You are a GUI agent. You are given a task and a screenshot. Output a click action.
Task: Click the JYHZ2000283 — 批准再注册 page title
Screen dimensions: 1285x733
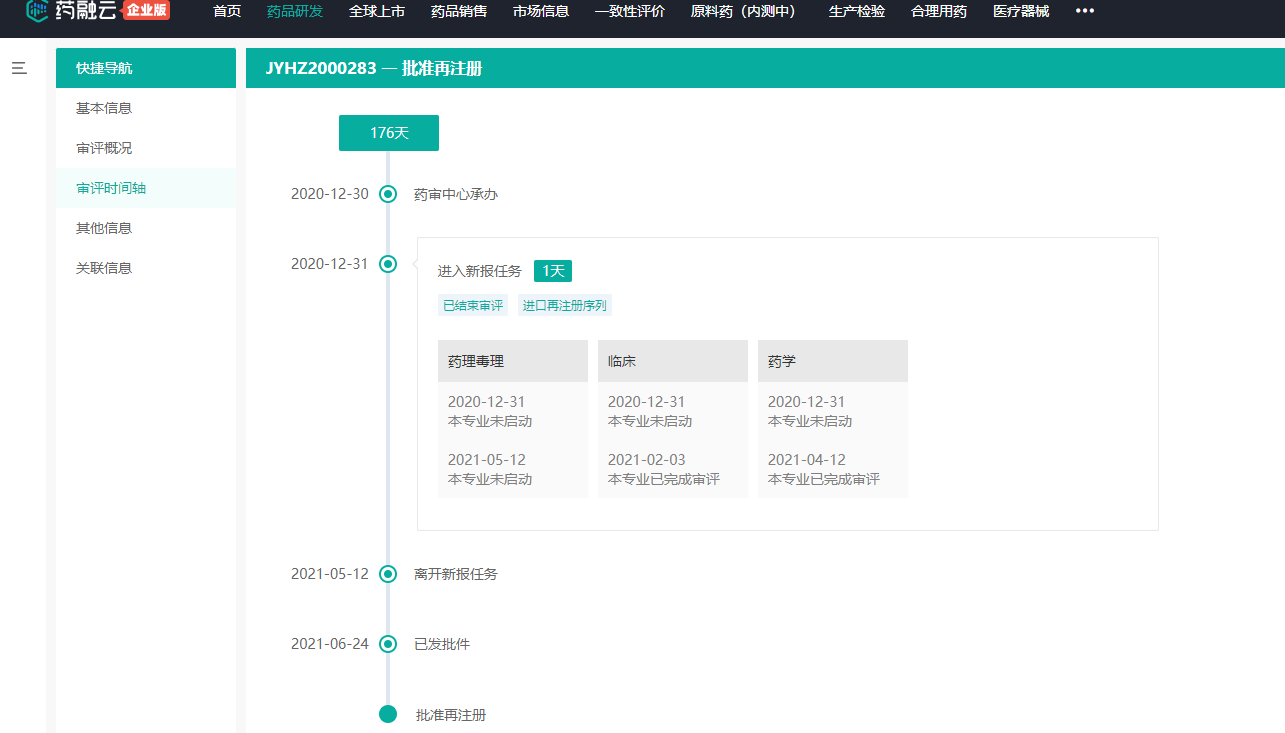coord(374,68)
